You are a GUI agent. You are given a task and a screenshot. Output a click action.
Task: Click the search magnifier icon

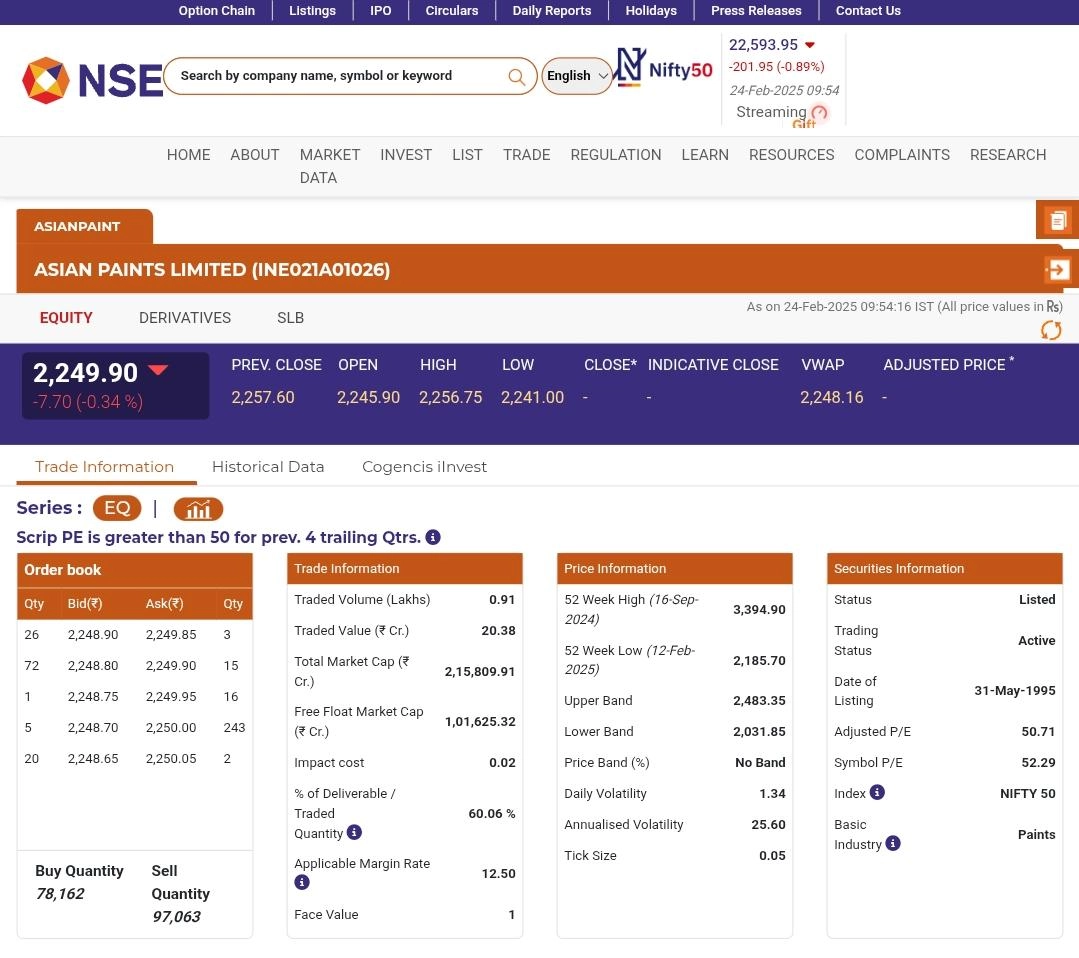coord(516,77)
